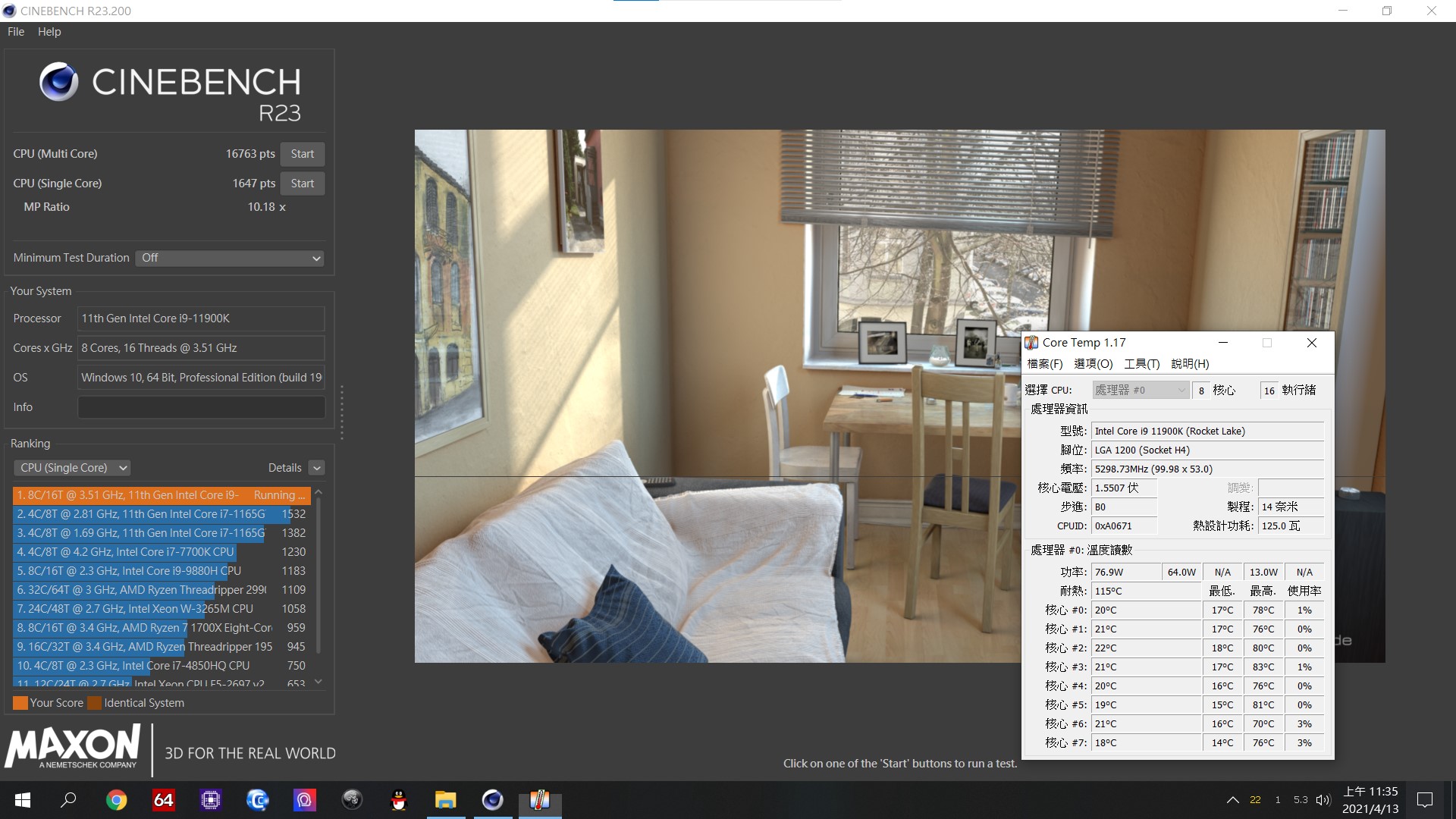This screenshot has height=819, width=1456.
Task: Click the tray reading 5.3
Action: click(x=1301, y=800)
